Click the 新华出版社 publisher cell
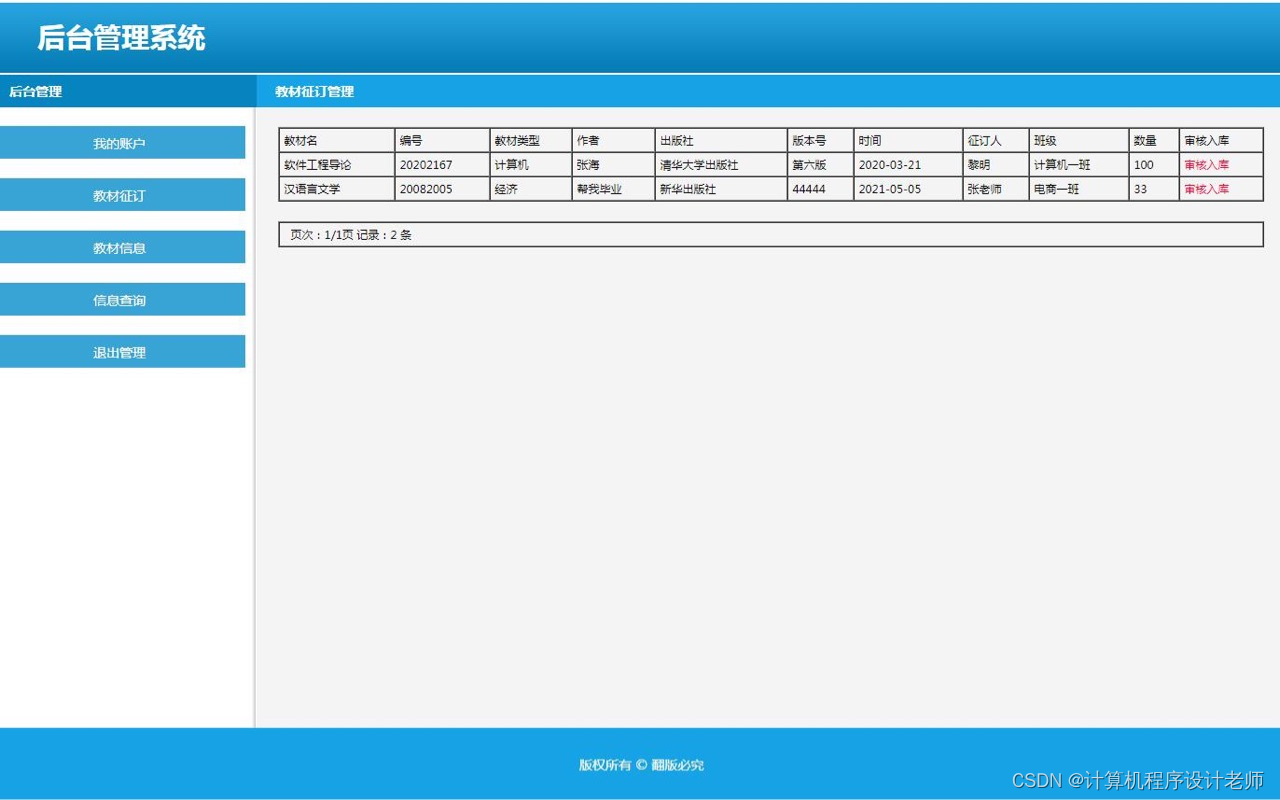Viewport: 1280px width, 800px height. pos(721,189)
